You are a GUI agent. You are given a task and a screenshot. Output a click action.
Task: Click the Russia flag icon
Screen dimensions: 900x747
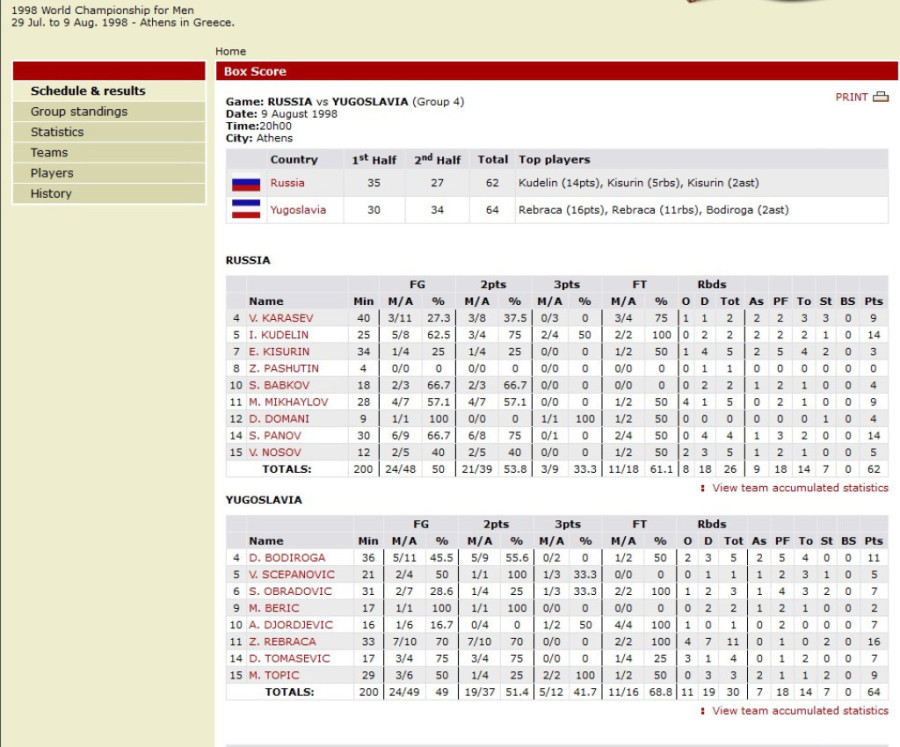pyautogui.click(x=246, y=184)
